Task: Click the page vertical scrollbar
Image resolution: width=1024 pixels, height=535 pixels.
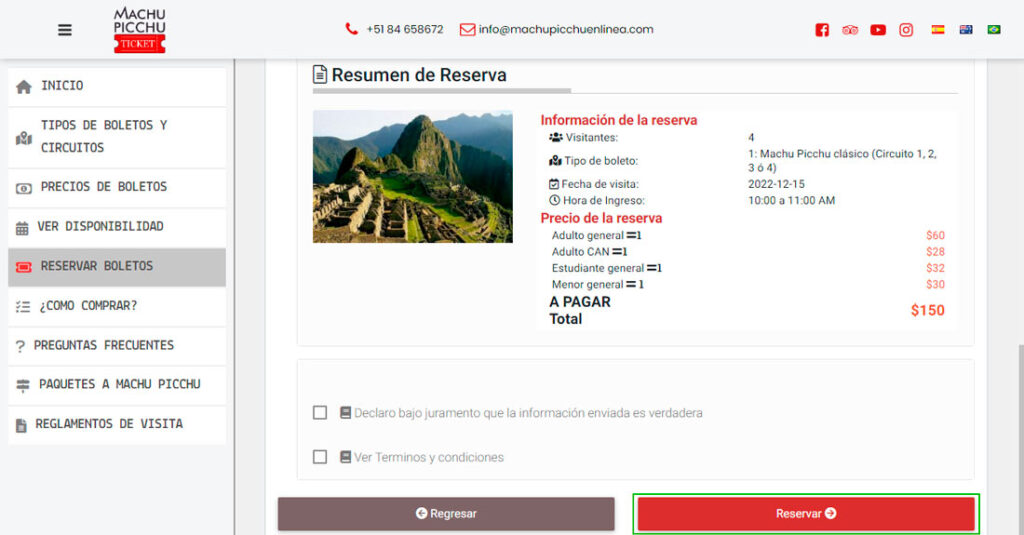Action: 1020,438
